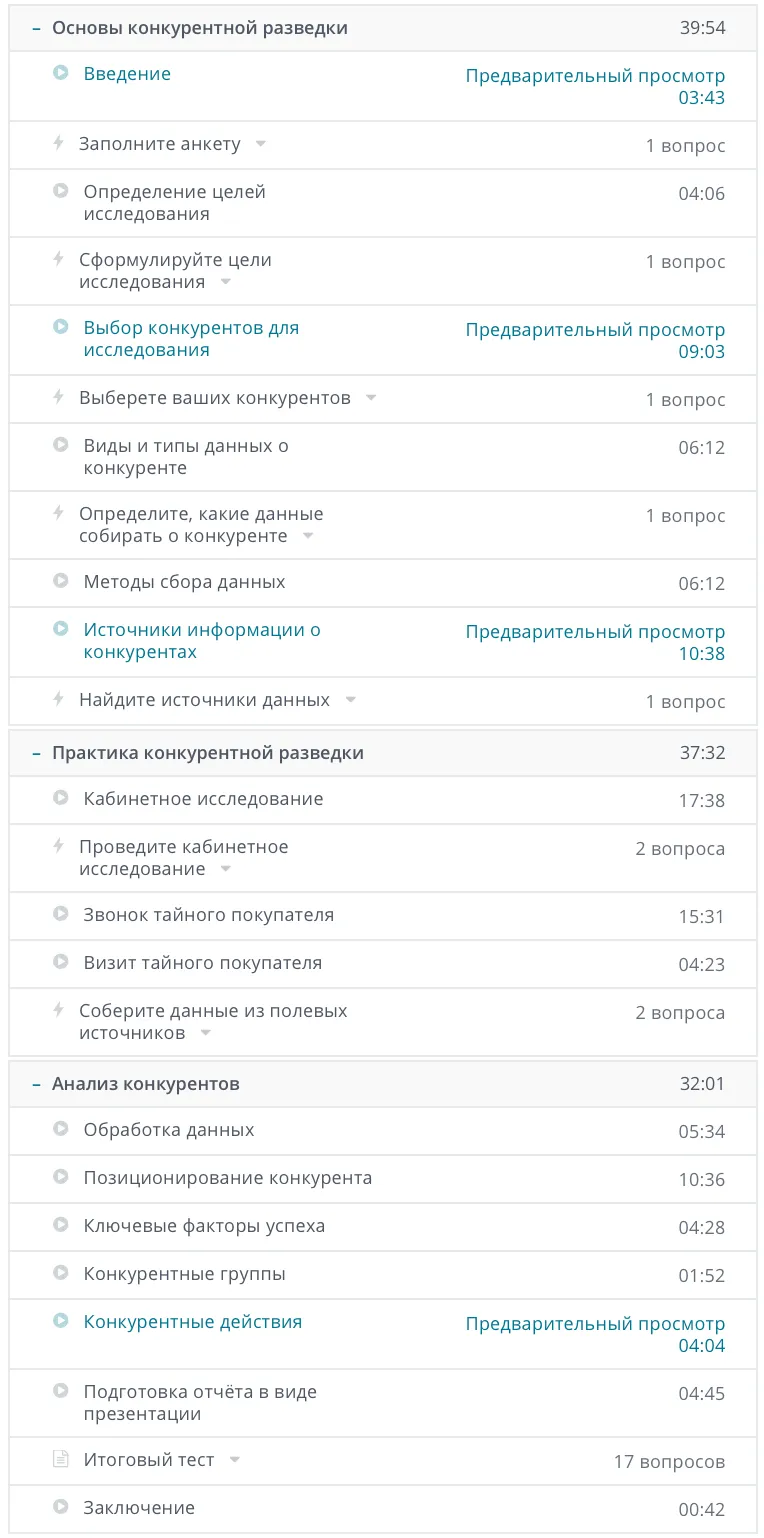Collapse the Практика конкурентной разведки section
Image resolution: width=764 pixels, height=1538 pixels.
click(x=36, y=753)
